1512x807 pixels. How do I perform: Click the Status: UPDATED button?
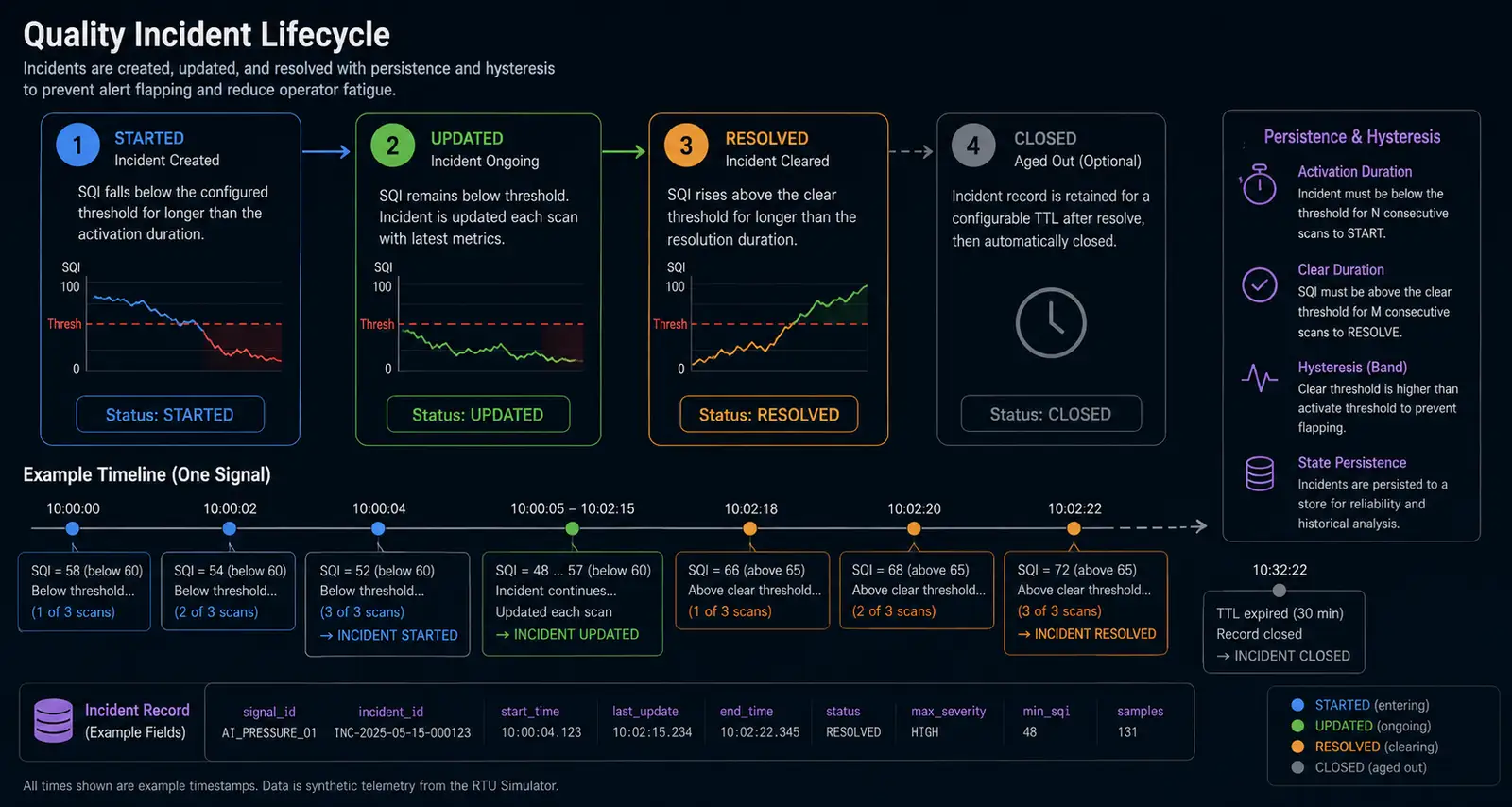[x=478, y=414]
